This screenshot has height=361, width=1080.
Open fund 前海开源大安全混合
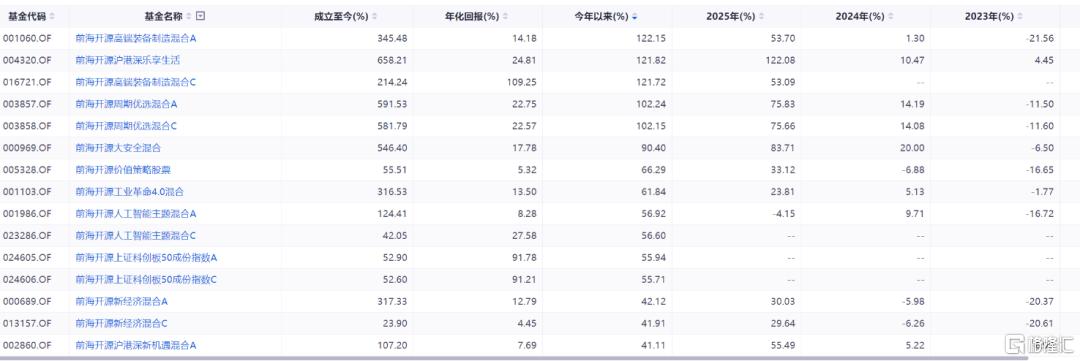118,148
